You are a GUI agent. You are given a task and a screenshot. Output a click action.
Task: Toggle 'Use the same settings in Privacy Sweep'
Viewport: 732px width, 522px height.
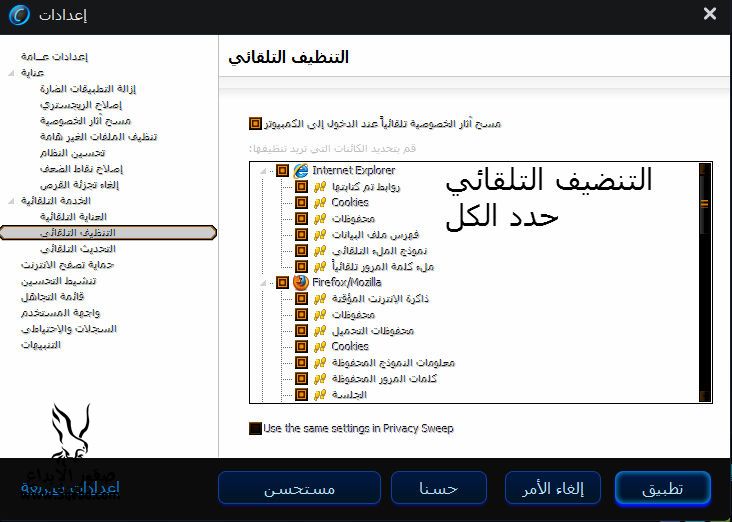coord(255,428)
